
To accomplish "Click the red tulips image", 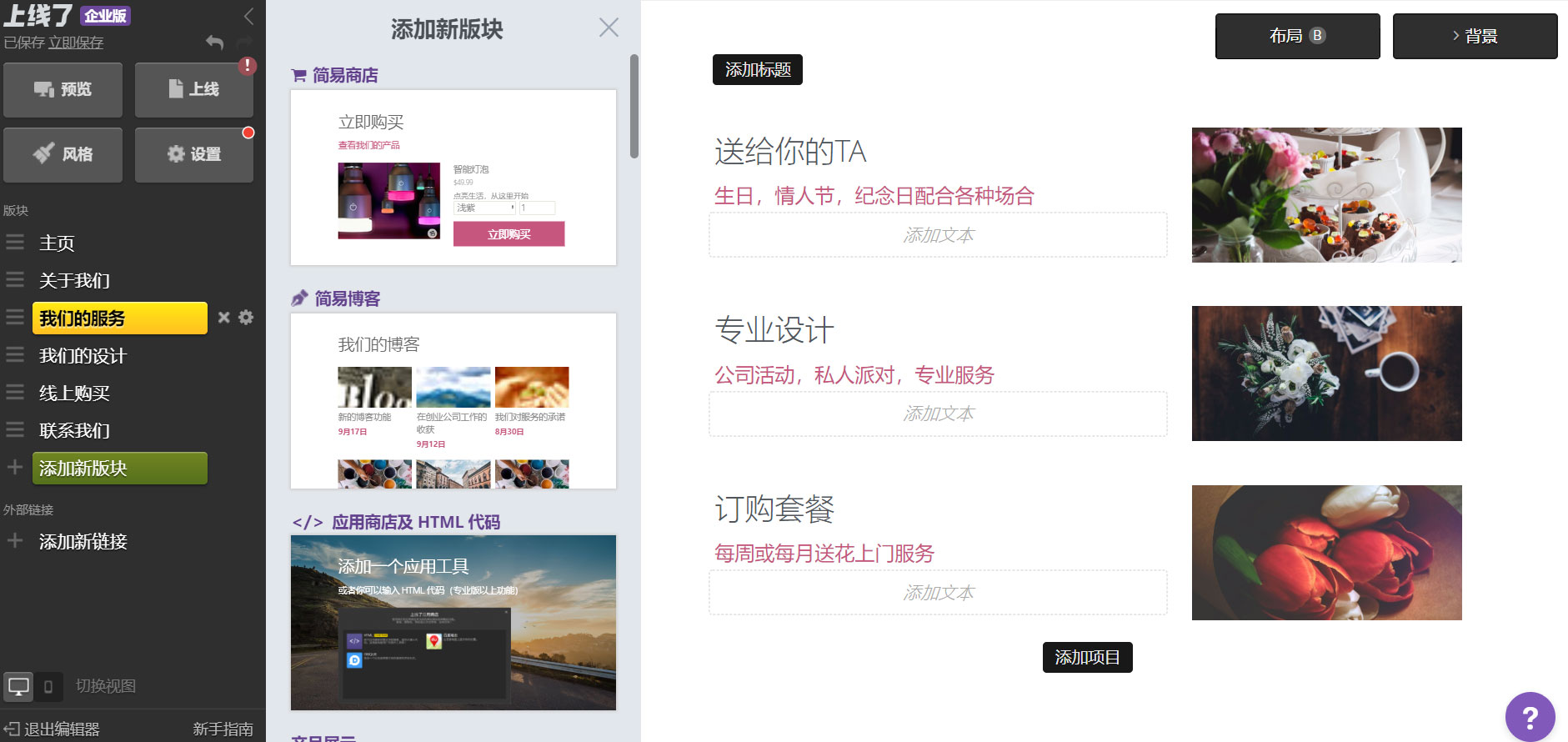I will [x=1326, y=553].
